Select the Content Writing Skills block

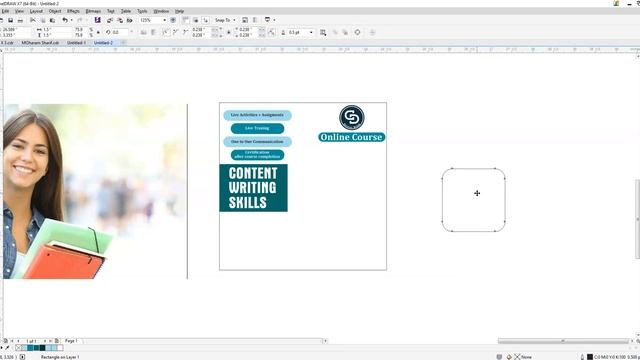(253, 188)
